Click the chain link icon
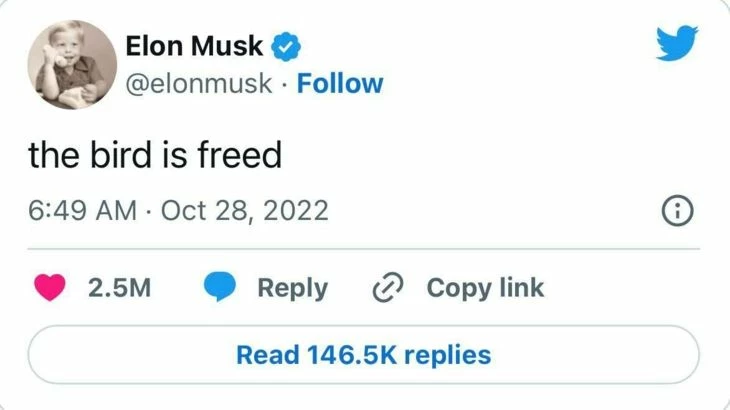730x410 pixels. pyautogui.click(x=388, y=287)
